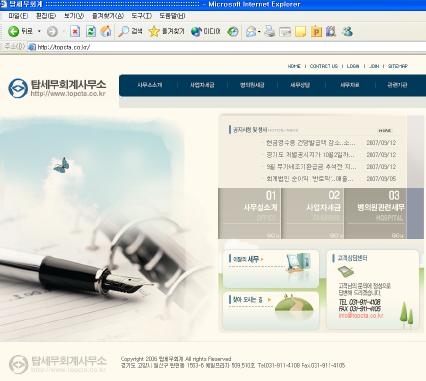Click the Search magnifier icon
Screen dimensions: 426x381
coord(123,31)
